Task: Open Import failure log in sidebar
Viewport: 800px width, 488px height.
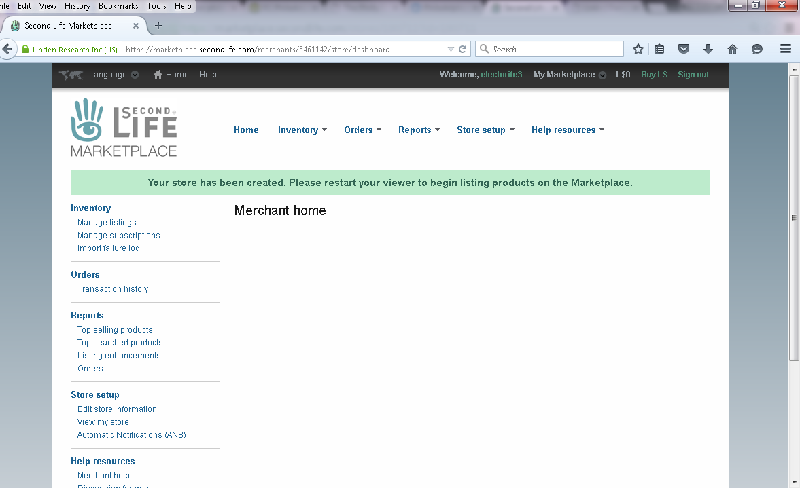Action: point(108,248)
